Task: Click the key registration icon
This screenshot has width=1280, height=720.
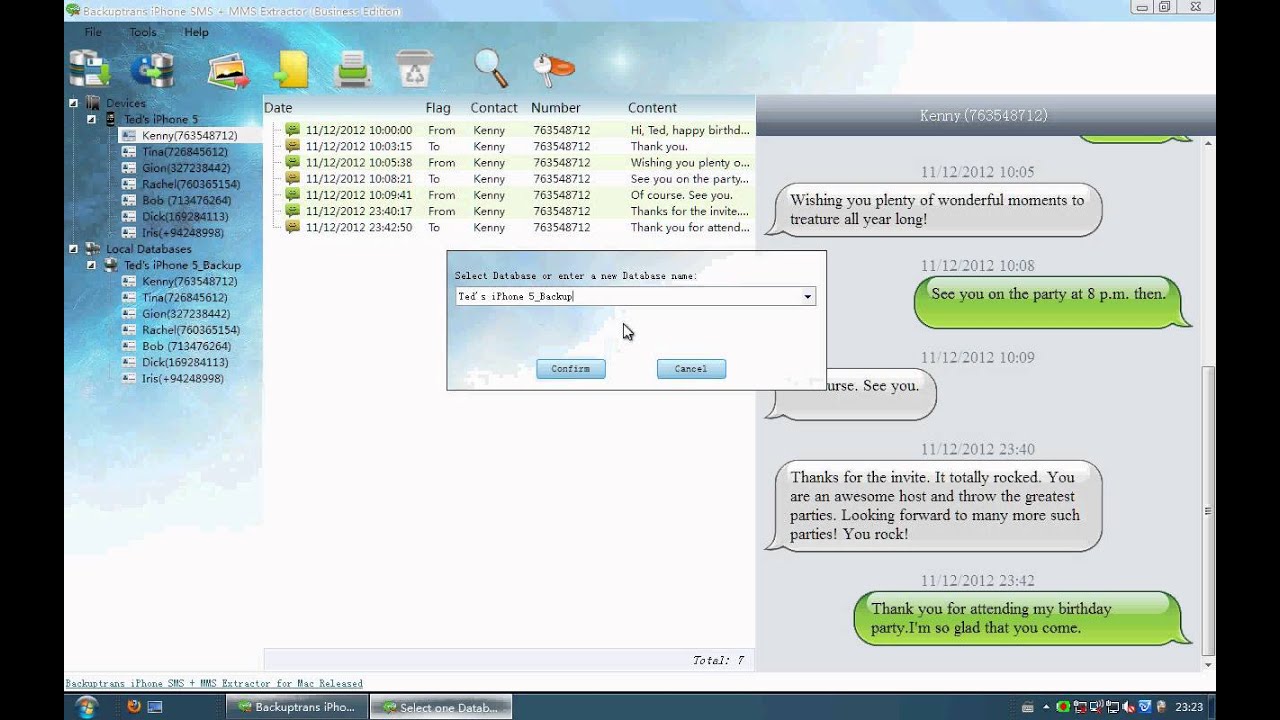Action: [554, 67]
